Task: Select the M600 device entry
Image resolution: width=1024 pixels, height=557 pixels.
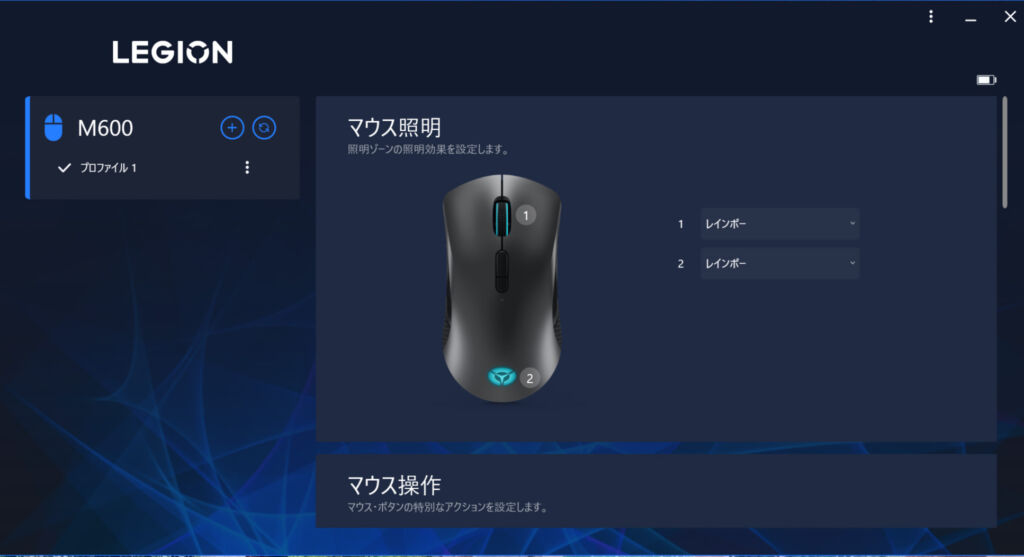Action: pos(105,128)
